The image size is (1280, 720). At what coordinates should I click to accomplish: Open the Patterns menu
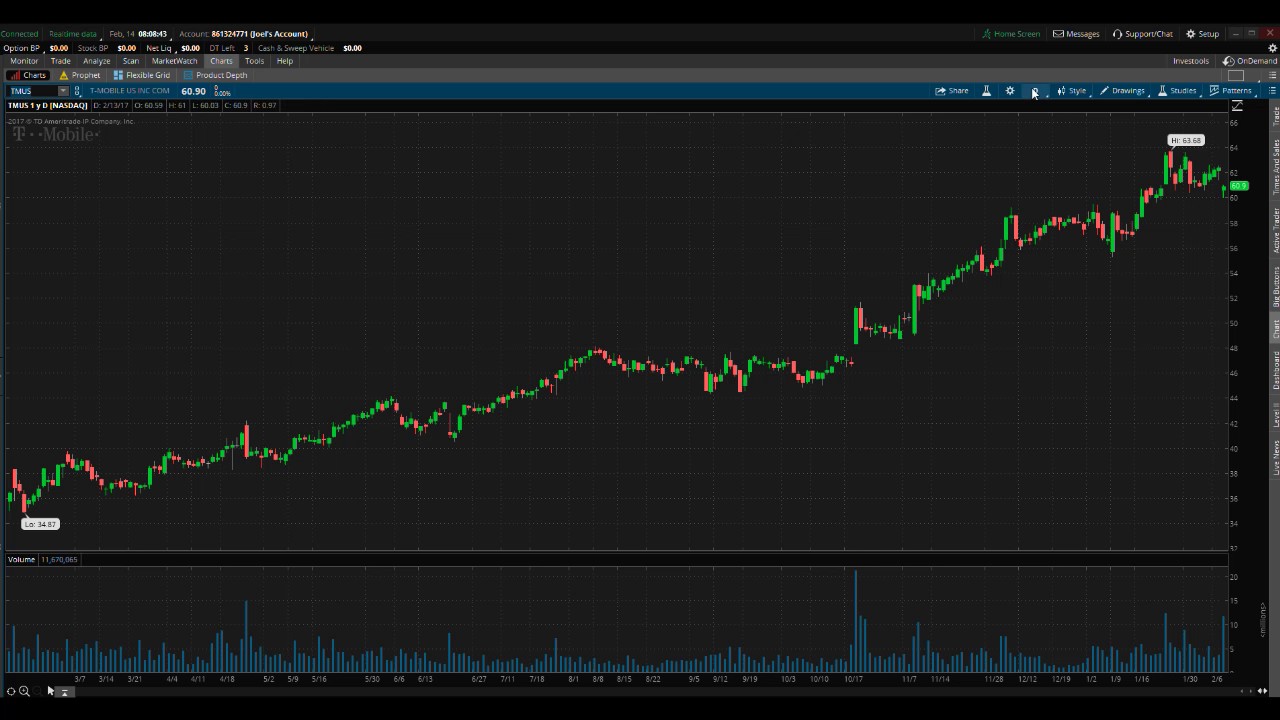coord(1231,91)
